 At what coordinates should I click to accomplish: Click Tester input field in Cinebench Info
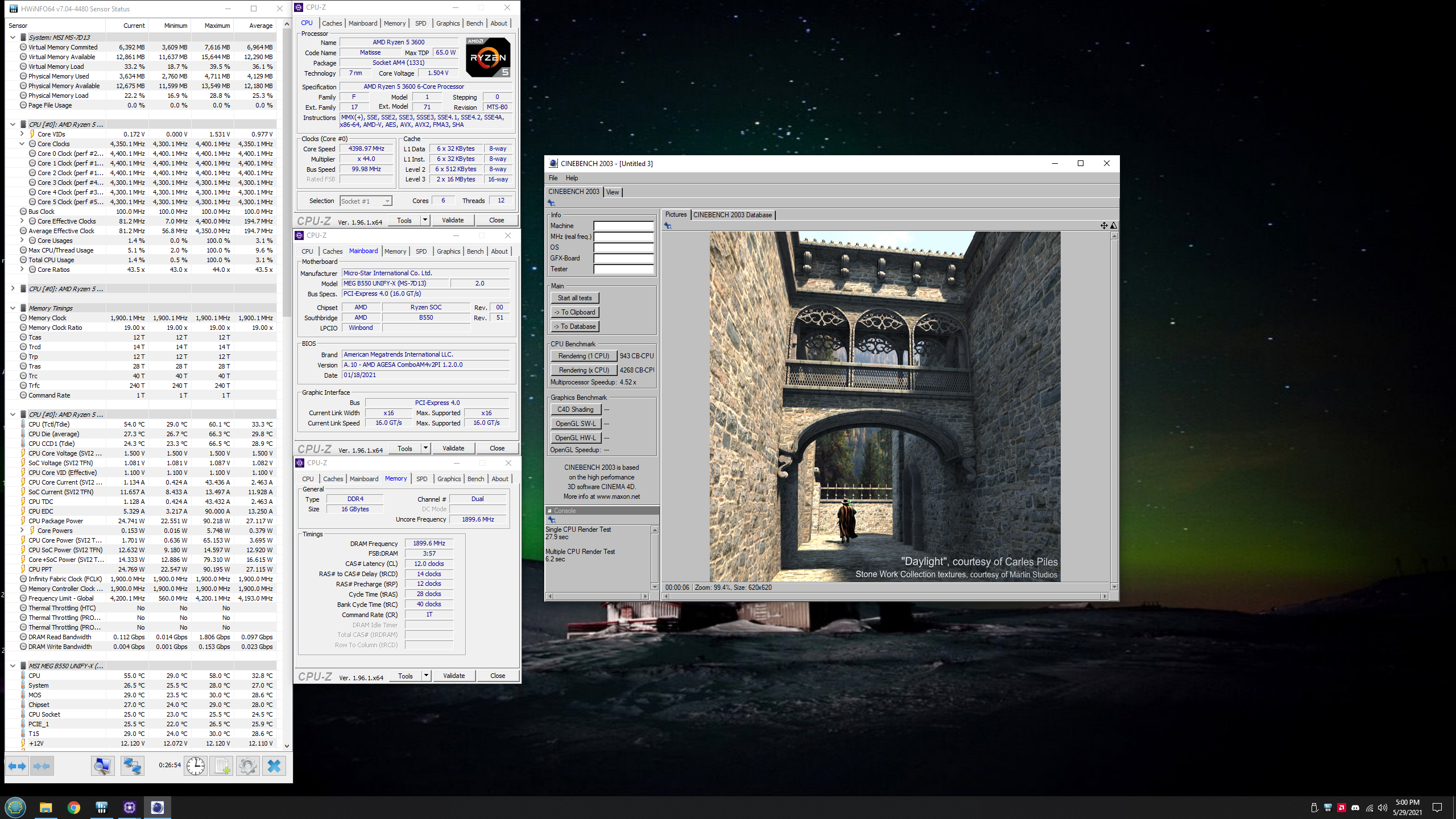click(624, 269)
